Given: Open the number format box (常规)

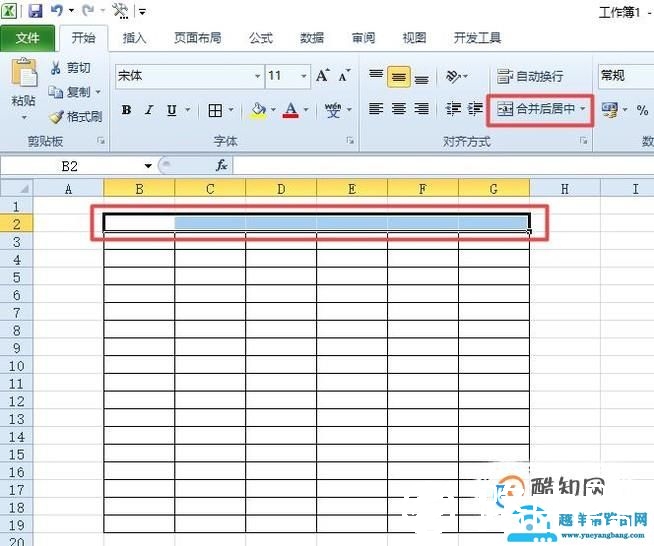Looking at the screenshot, I should (x=626, y=76).
